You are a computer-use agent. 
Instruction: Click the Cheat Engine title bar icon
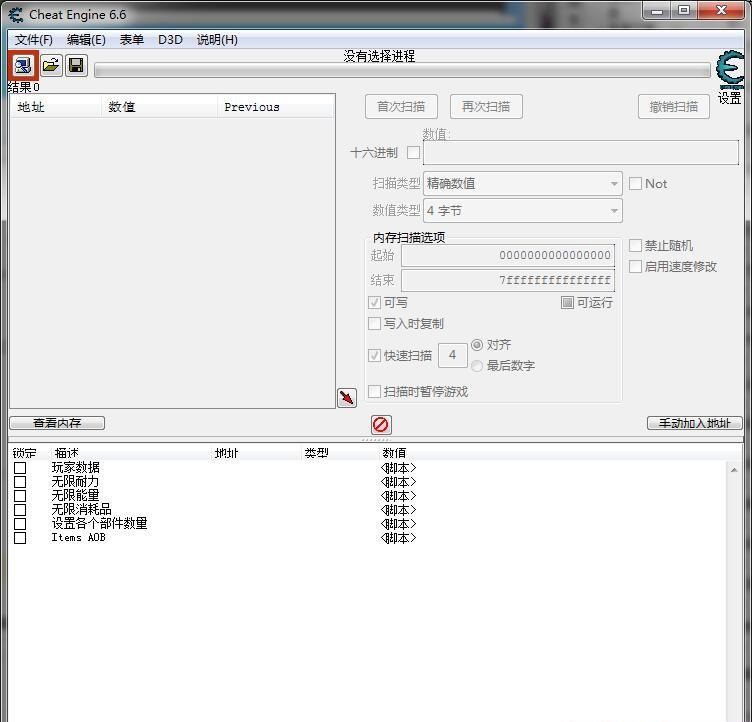pyautogui.click(x=15, y=15)
